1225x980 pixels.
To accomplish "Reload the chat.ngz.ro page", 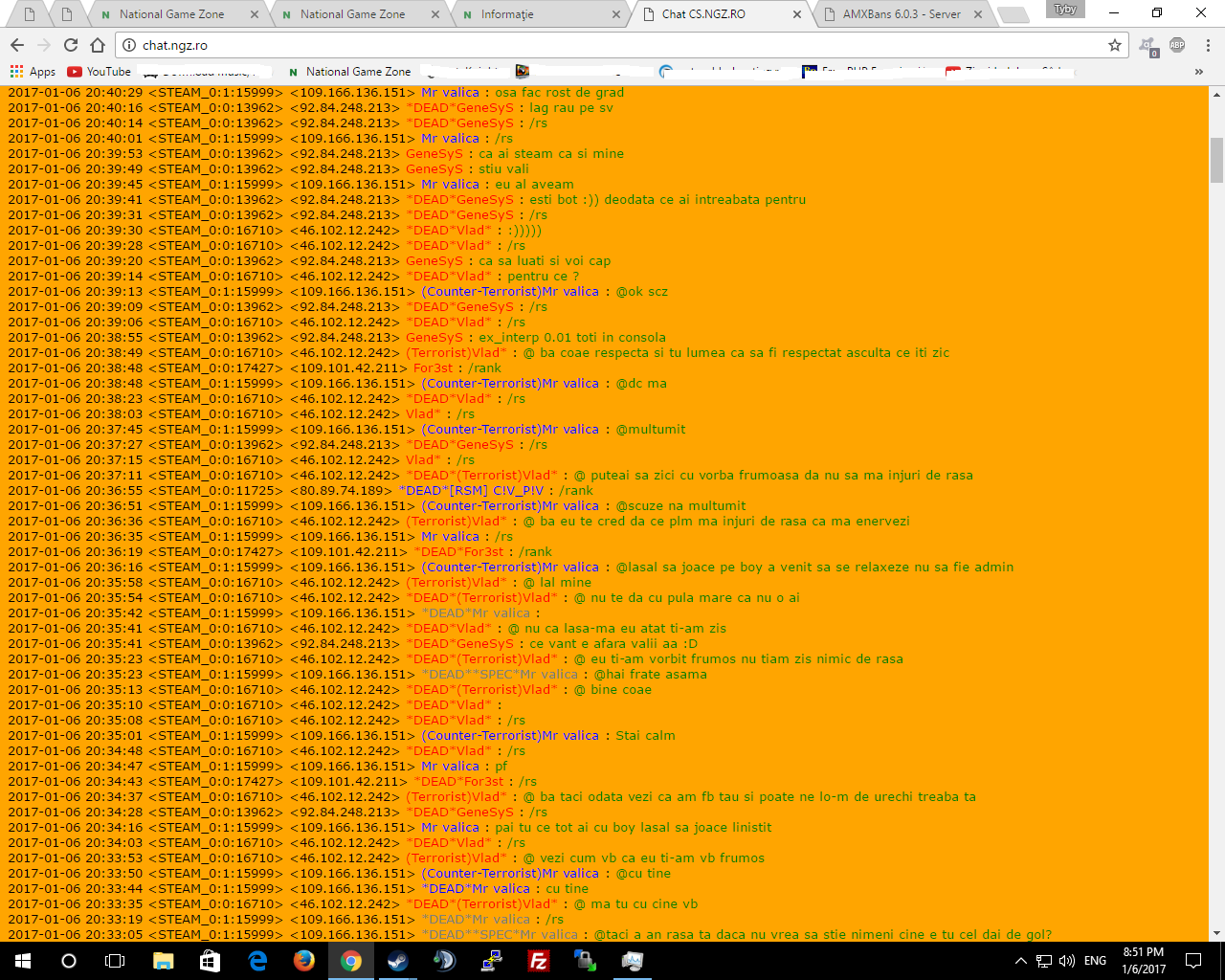I will tap(71, 45).
